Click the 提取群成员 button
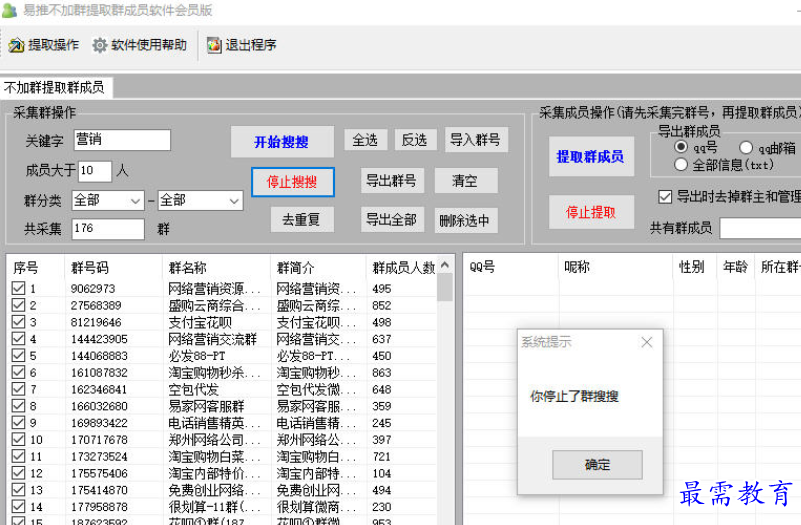 591,156
